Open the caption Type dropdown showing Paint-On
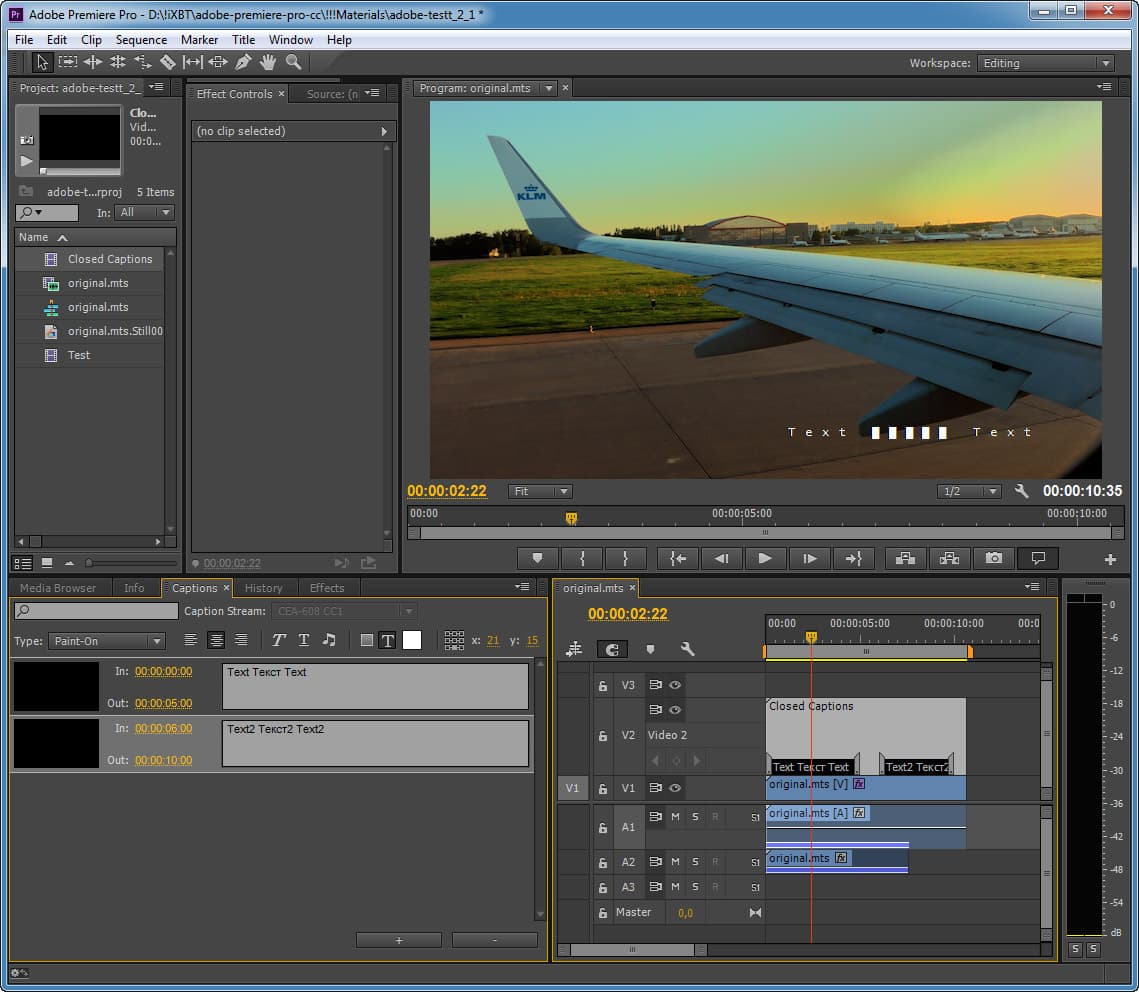Viewport: 1139px width, 992px height. [x=107, y=641]
